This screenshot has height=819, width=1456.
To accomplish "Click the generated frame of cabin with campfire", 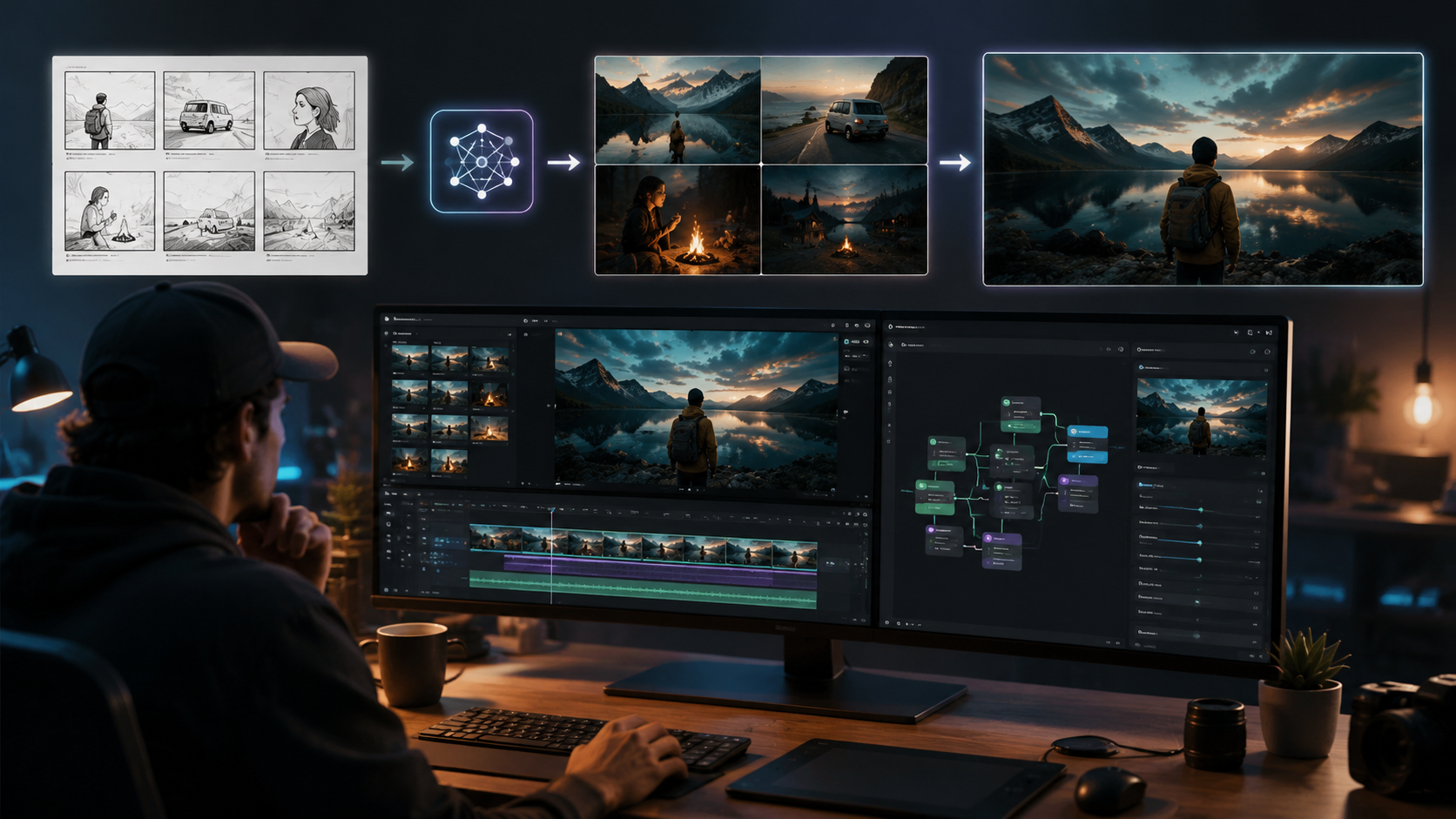I will click(x=845, y=219).
